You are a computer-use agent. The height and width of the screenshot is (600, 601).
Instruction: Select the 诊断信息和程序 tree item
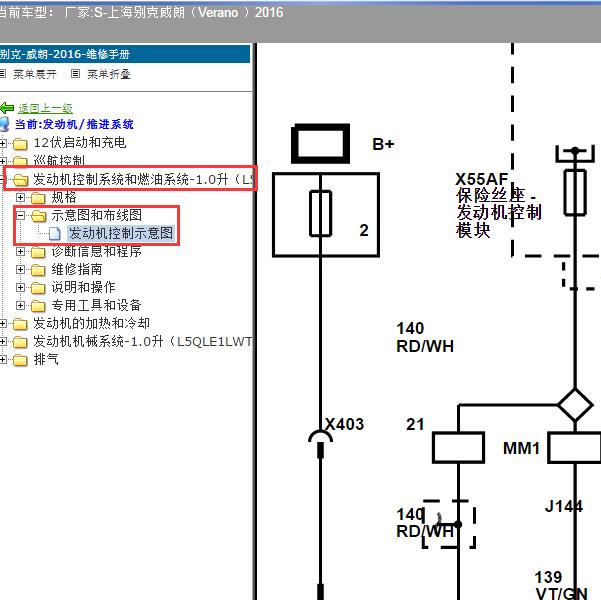coord(97,251)
